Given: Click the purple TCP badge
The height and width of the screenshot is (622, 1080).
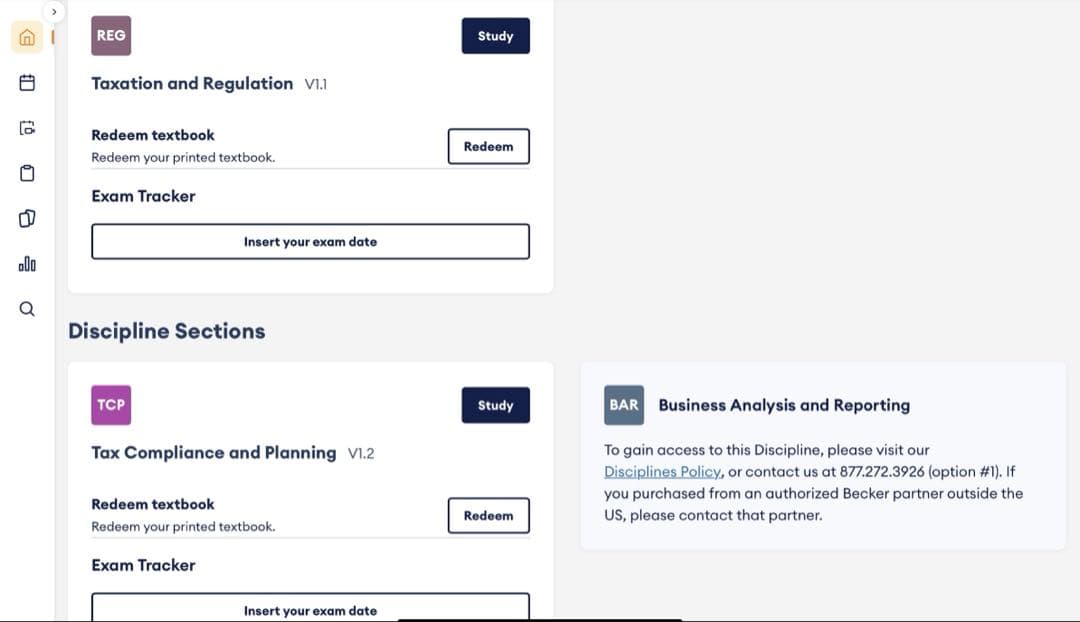Looking at the screenshot, I should [x=110, y=404].
